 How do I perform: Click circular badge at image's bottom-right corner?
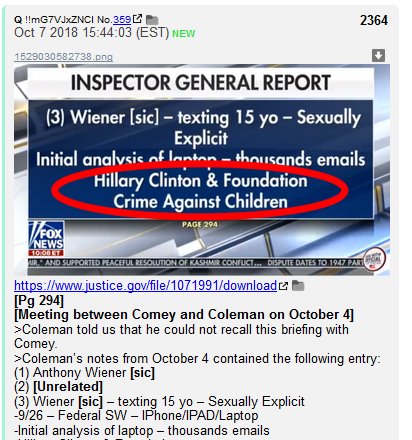coord(374,259)
